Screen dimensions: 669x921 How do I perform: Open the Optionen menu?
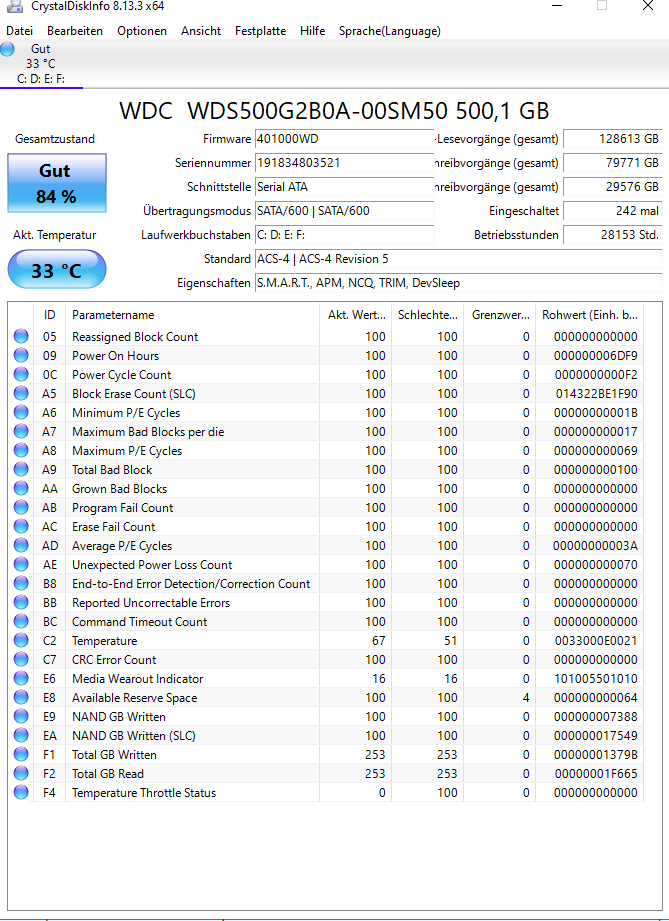(x=142, y=31)
